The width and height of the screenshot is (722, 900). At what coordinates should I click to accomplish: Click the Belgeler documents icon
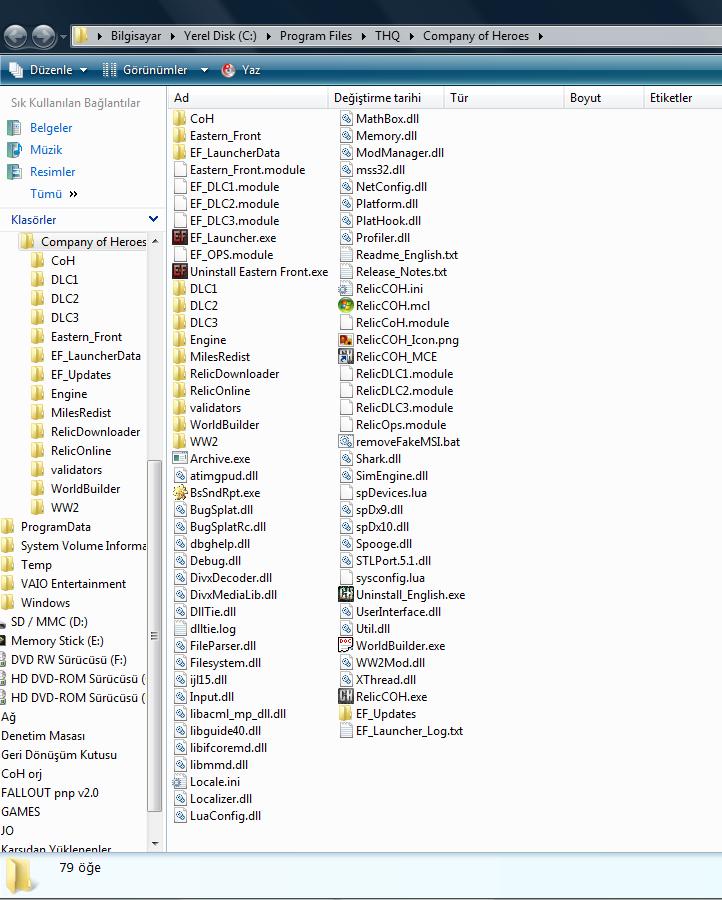click(14, 127)
